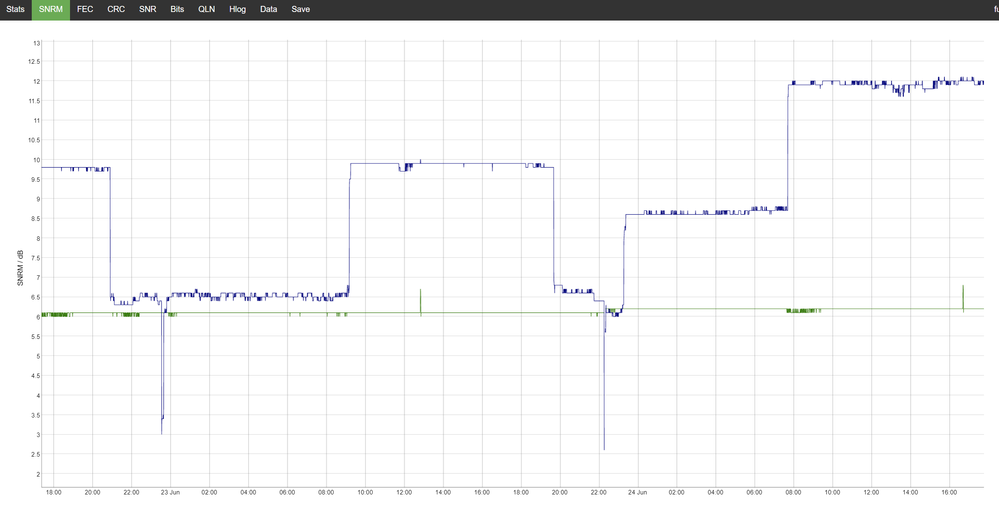Open the Data tab

click(268, 9)
